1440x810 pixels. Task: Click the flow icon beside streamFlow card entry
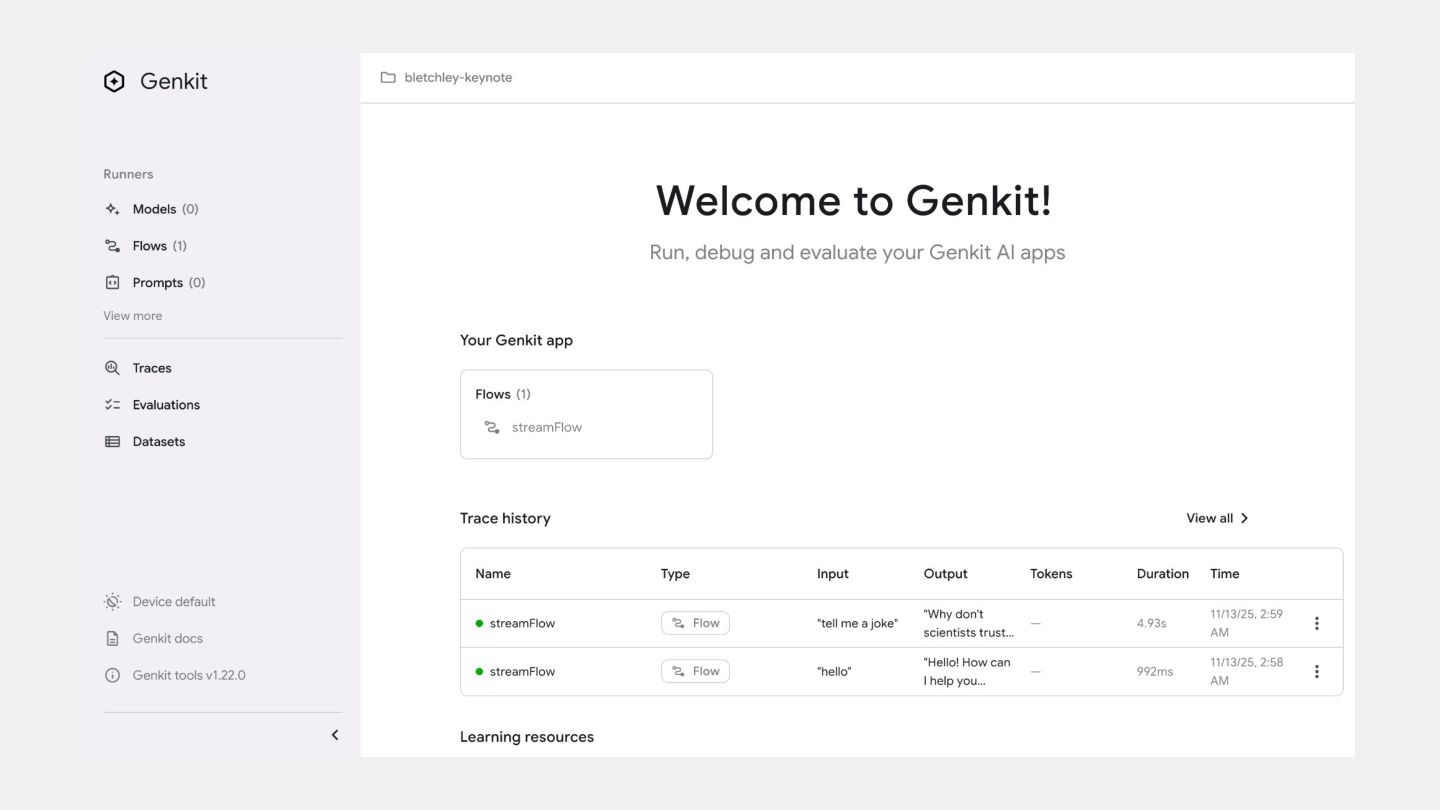click(491, 428)
